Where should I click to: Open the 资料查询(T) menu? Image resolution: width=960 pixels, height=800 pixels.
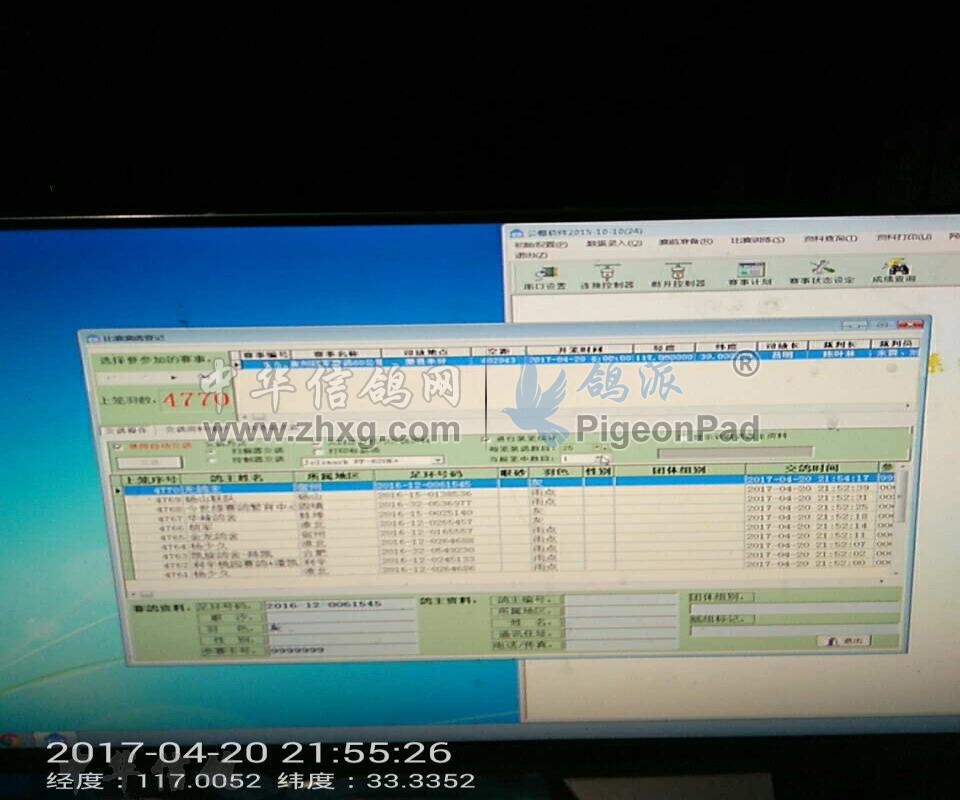pos(830,239)
